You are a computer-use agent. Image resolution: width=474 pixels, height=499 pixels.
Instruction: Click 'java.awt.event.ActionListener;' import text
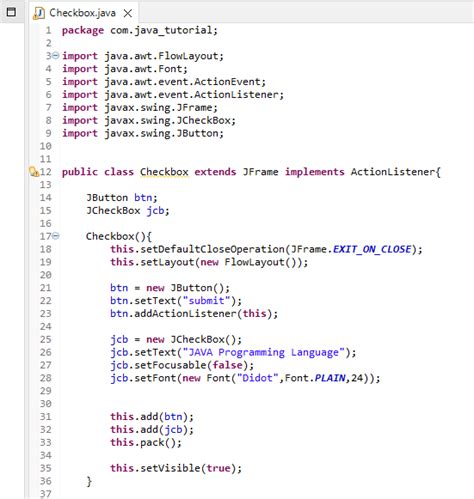194,95
